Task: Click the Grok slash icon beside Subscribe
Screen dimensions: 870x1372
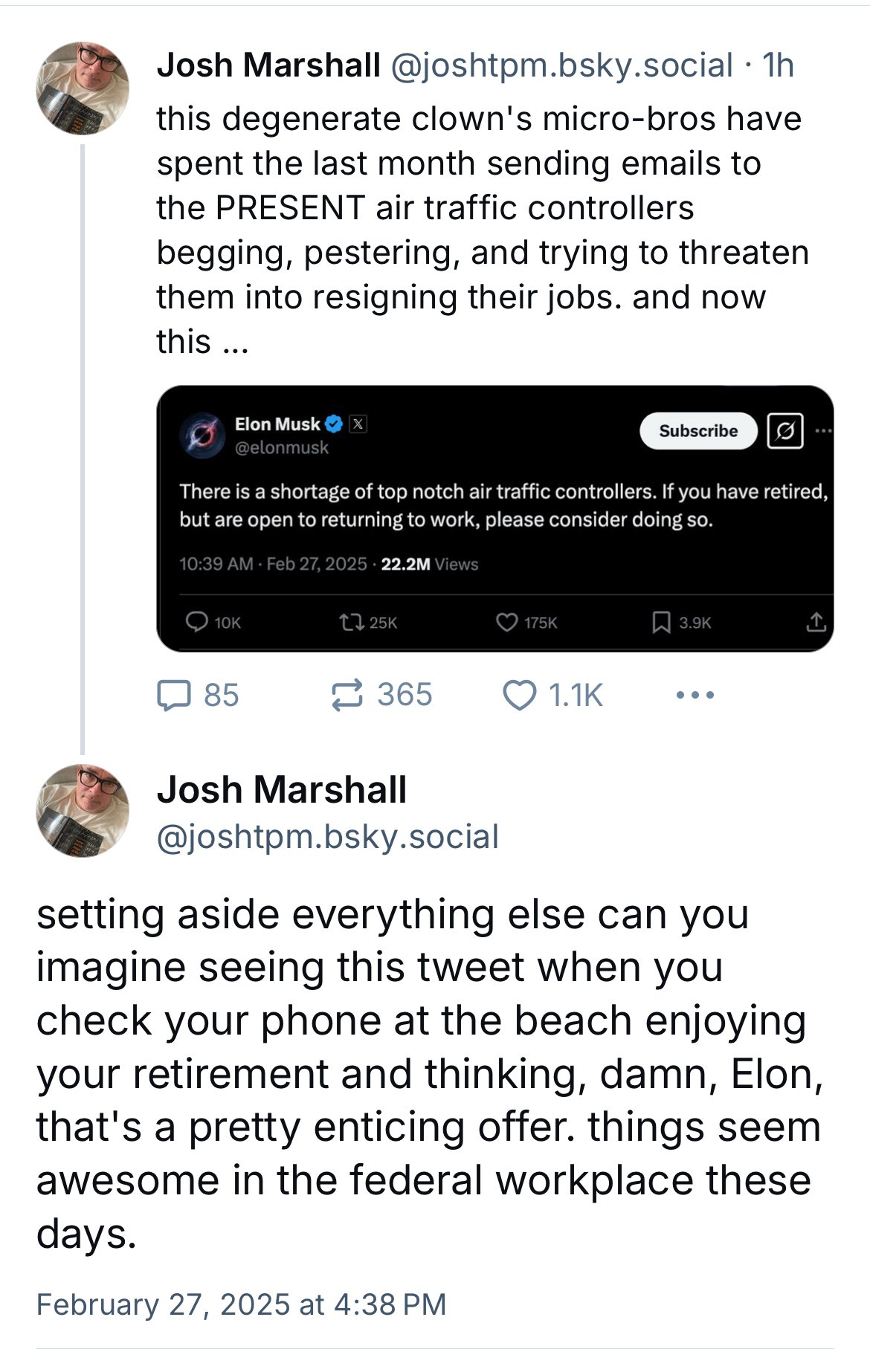Action: coord(784,431)
